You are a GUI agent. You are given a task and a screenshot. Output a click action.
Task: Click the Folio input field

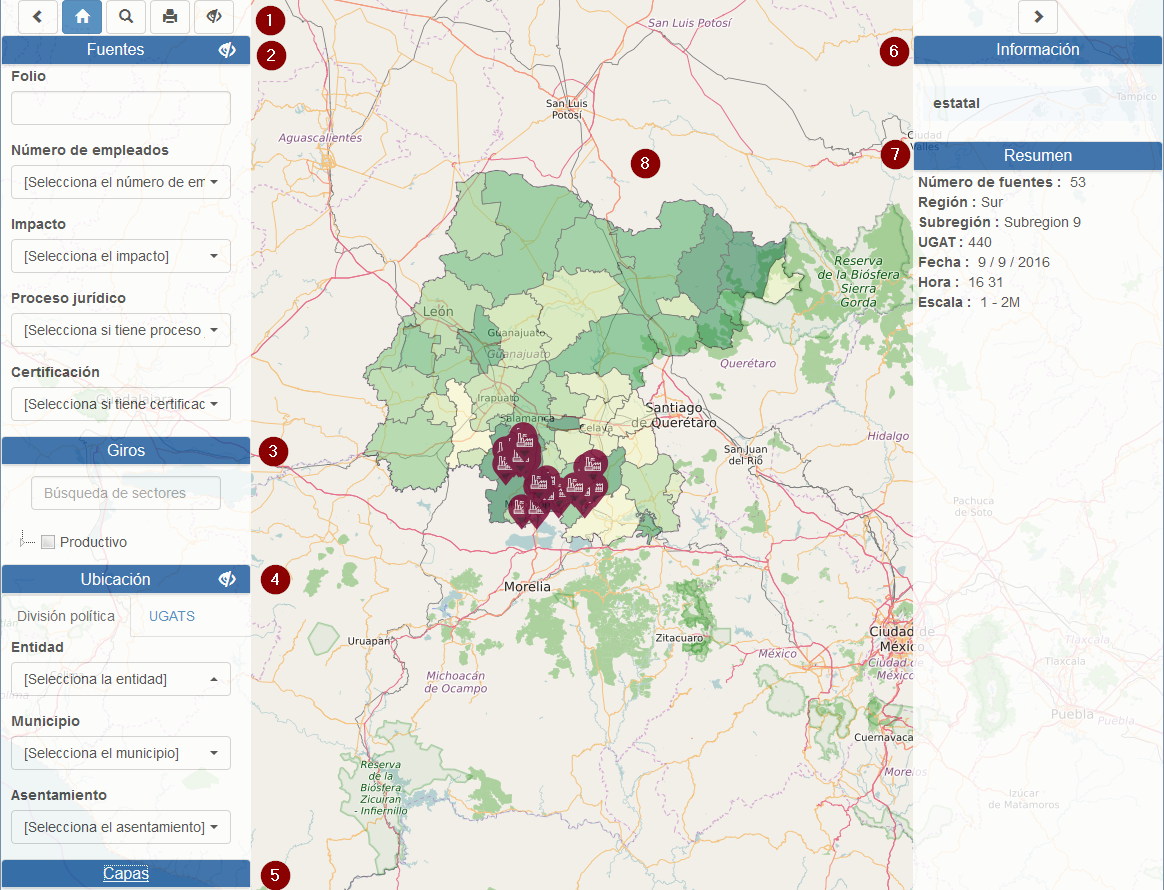[x=121, y=108]
